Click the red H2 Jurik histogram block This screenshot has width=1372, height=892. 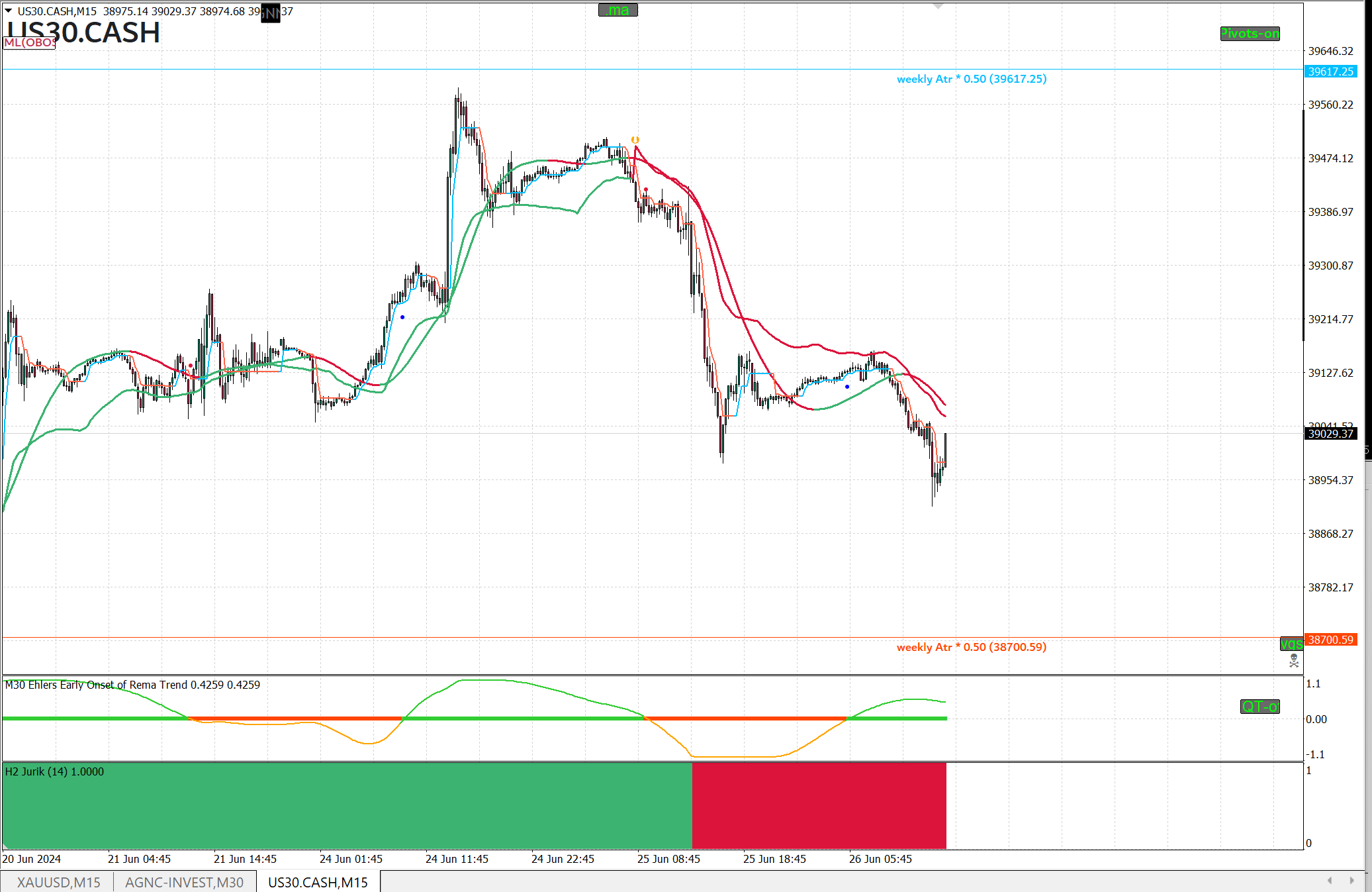(819, 805)
